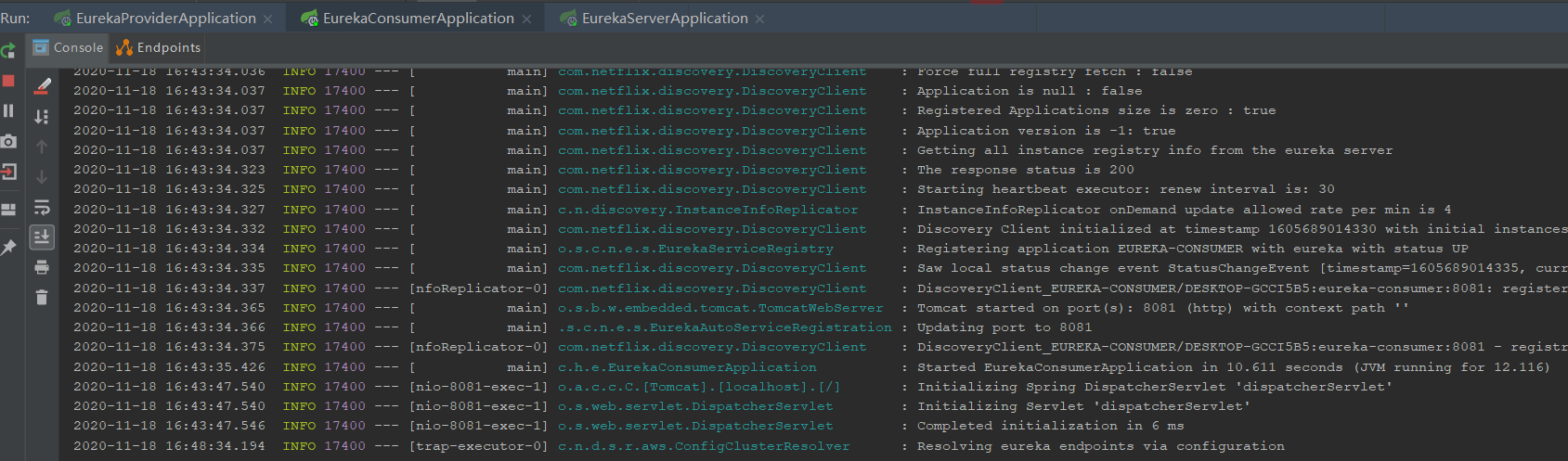This screenshot has width=1568, height=461.
Task: Click 'The response status is 200' message
Action: 1025,170
